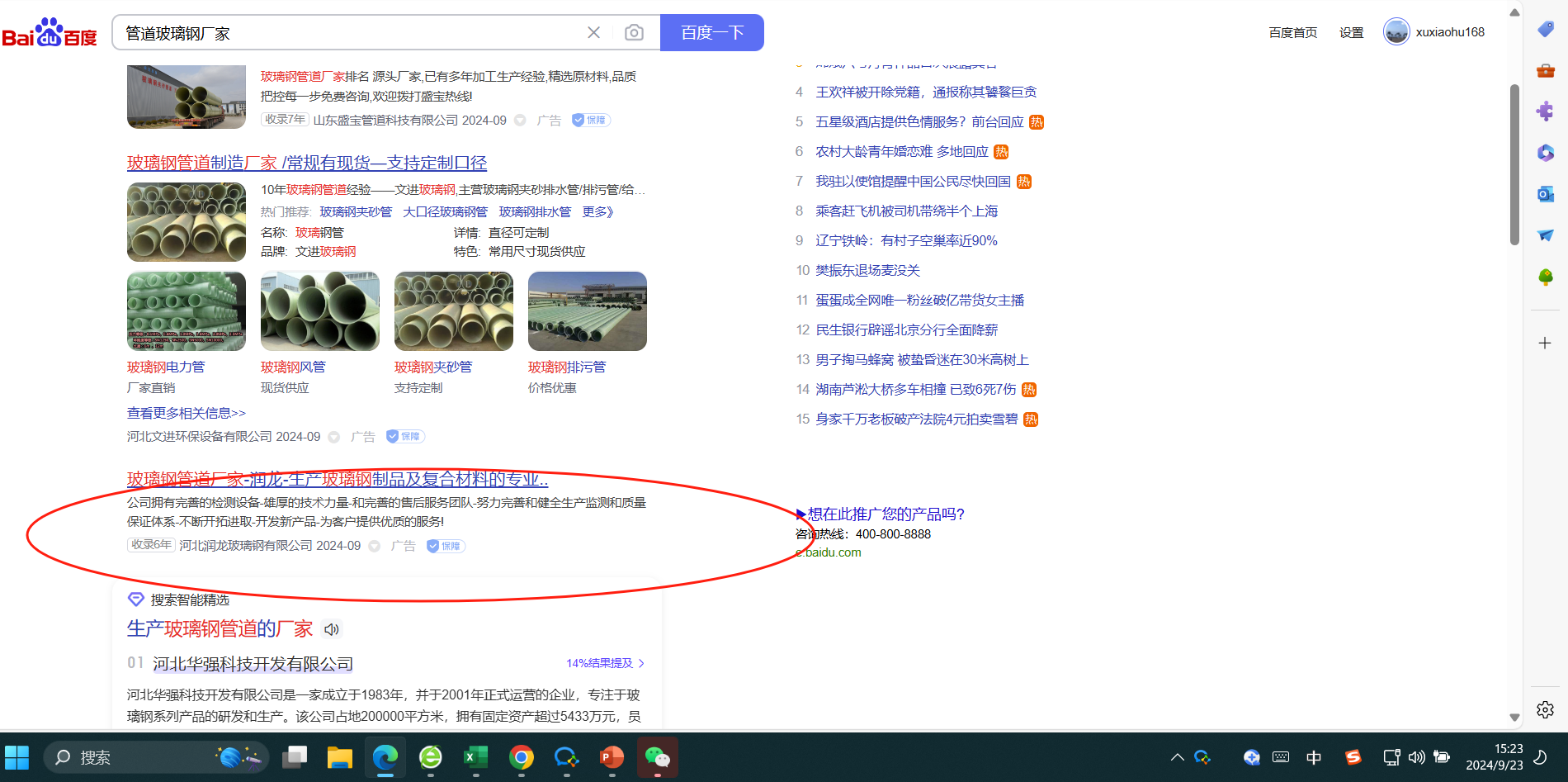Expand the 14%结果提及 chevron

coord(641,663)
